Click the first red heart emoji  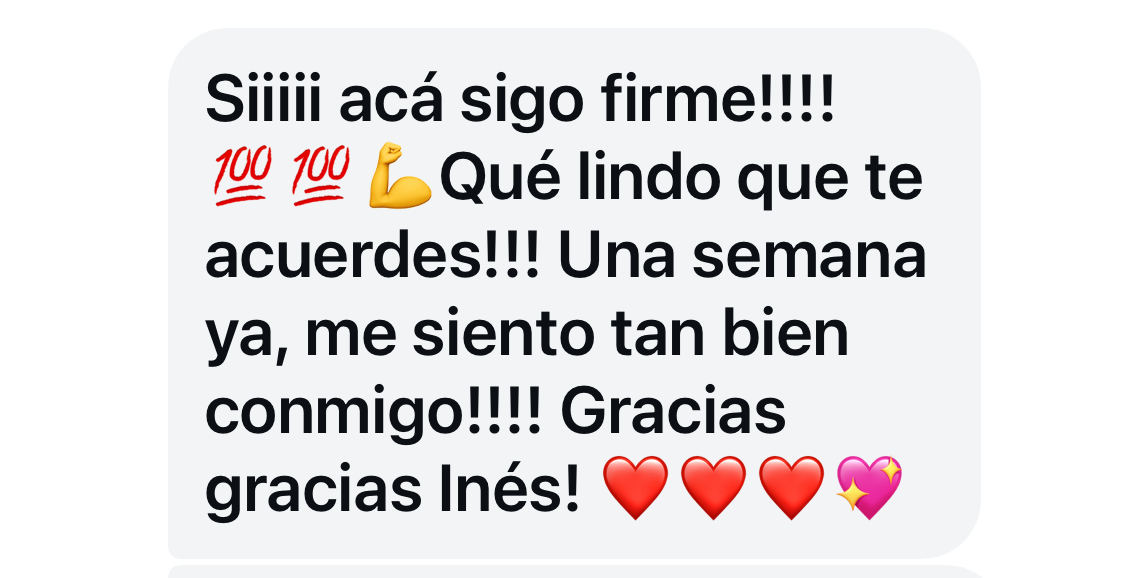click(x=635, y=487)
